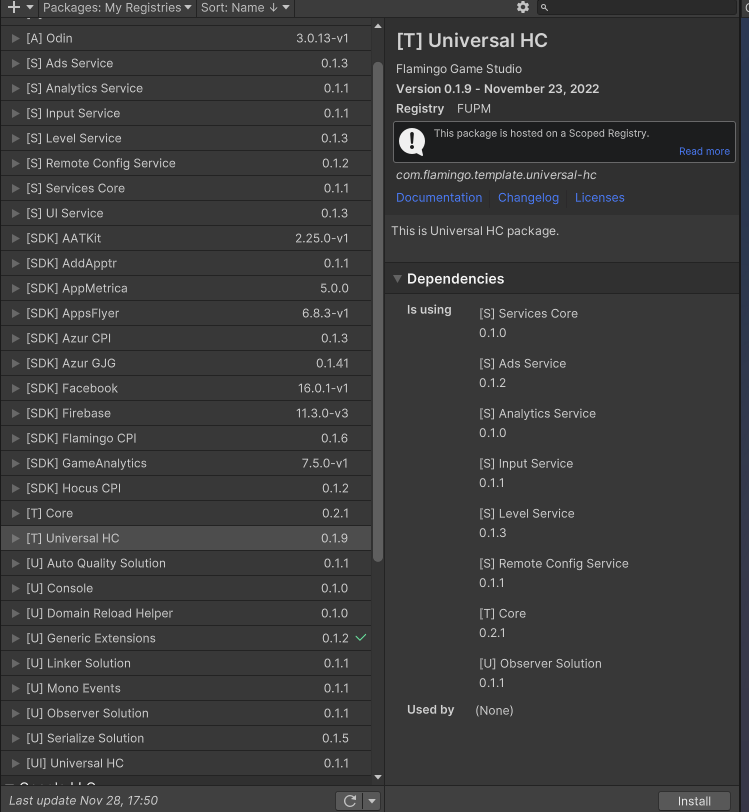Select [S] Remote Config Service package
The height and width of the screenshot is (812, 749).
pyautogui.click(x=186, y=163)
